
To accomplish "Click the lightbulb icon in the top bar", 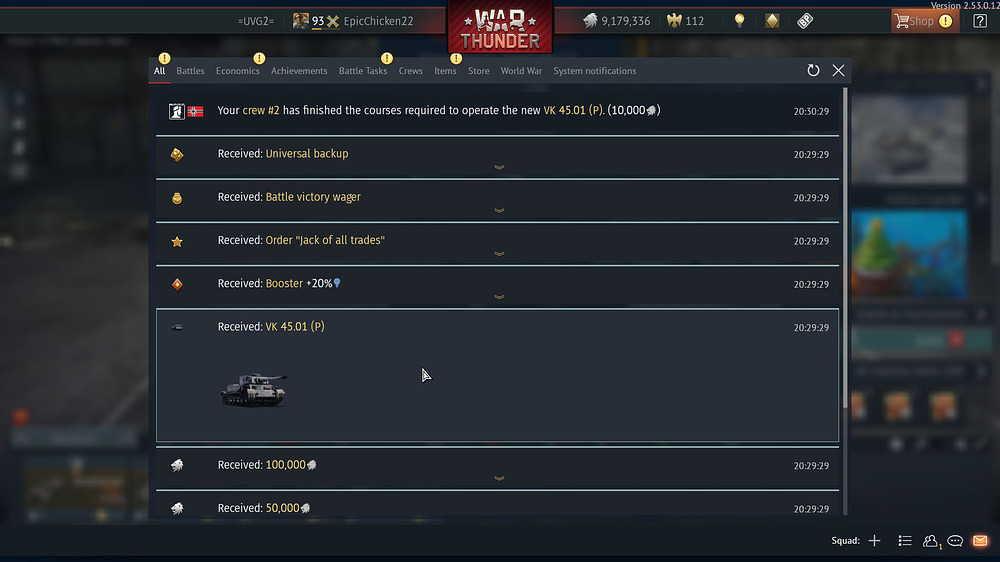I will [x=739, y=20].
